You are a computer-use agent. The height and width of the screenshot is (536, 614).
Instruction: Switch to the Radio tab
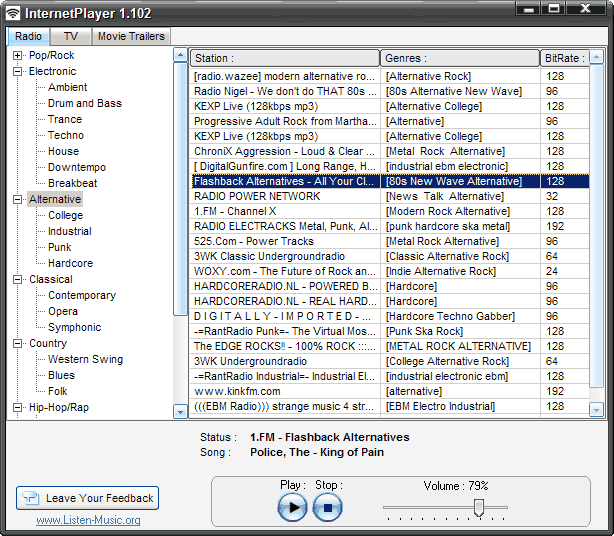click(28, 36)
